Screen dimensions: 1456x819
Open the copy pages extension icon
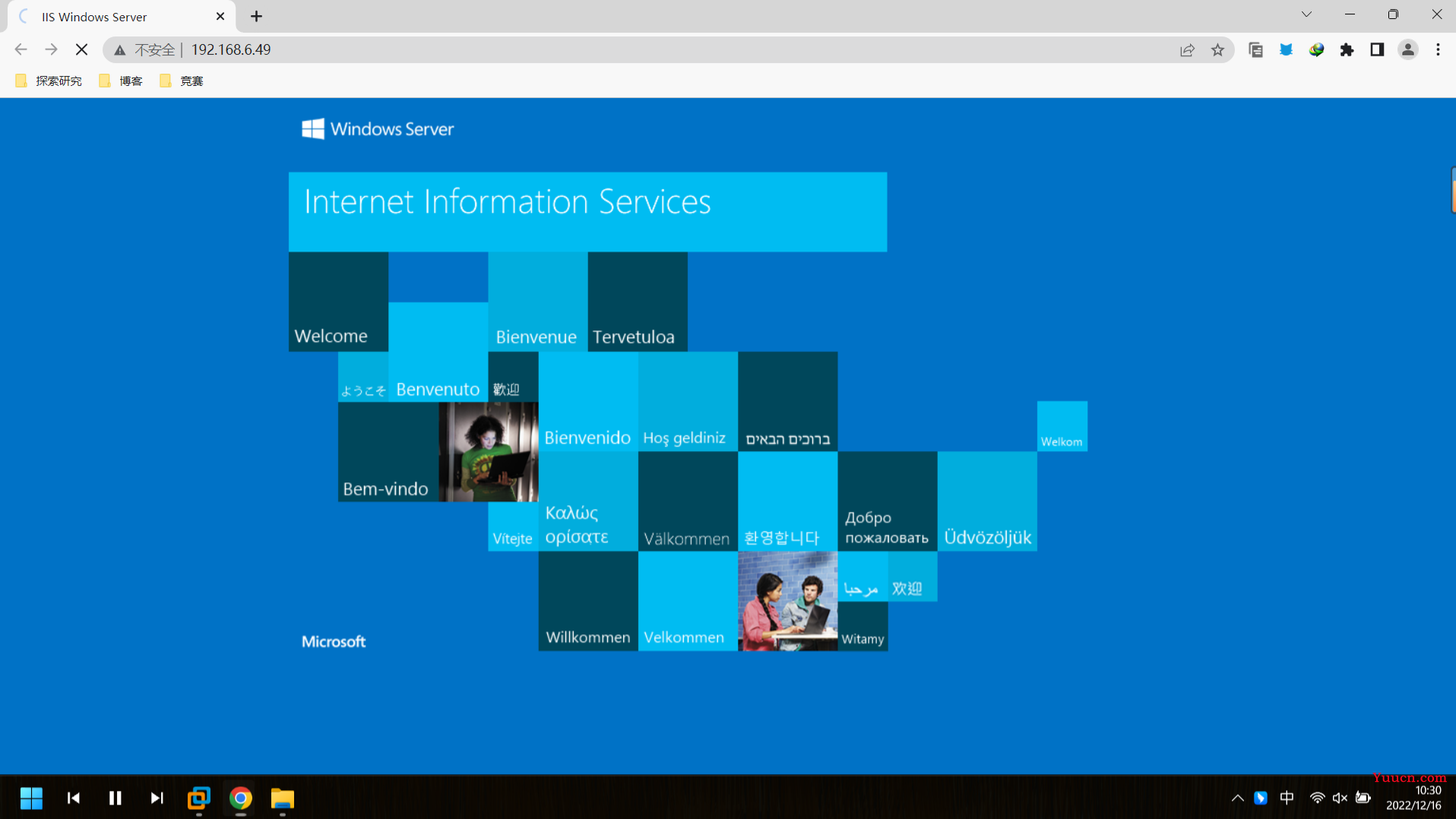coord(1255,50)
